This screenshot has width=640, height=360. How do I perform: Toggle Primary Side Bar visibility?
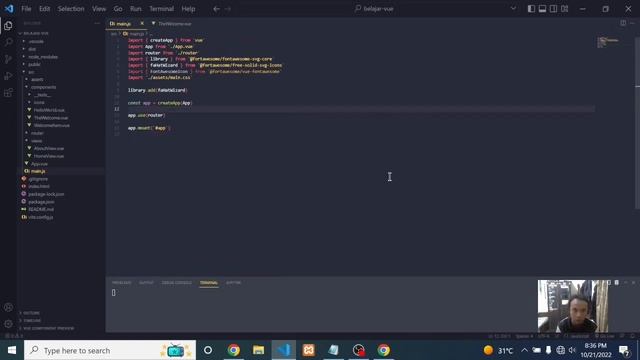[531, 9]
